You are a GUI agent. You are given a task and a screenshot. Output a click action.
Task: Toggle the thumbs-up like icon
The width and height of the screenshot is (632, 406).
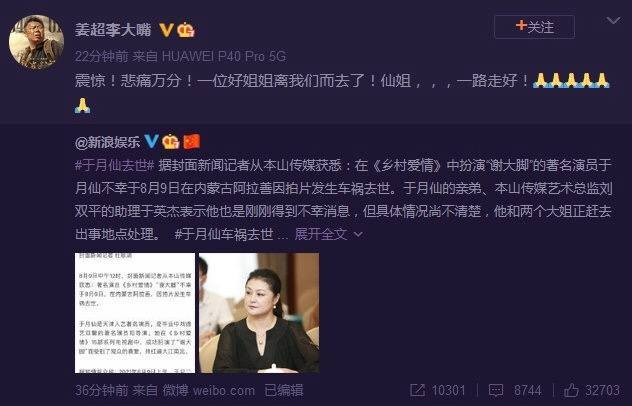571,390
